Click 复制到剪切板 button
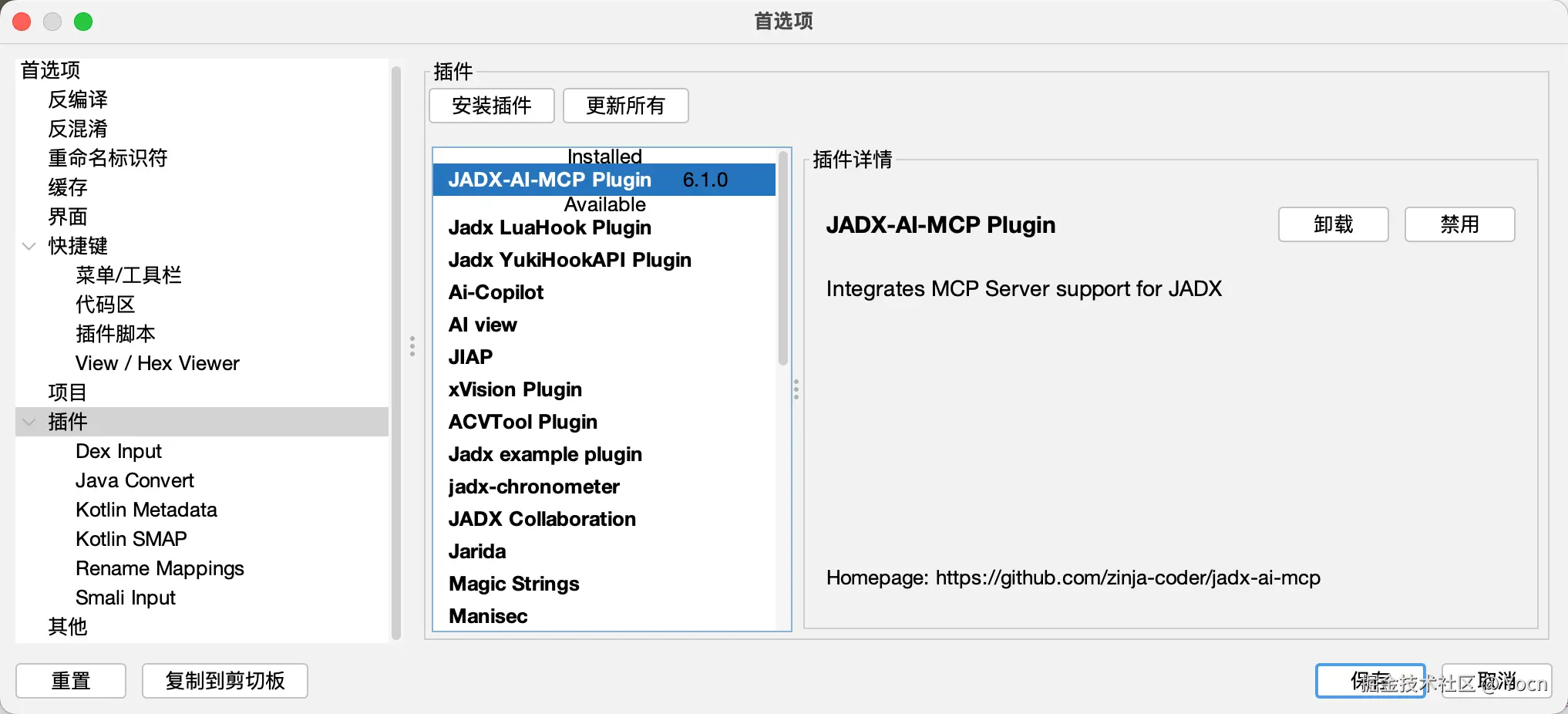Image resolution: width=1568 pixels, height=714 pixels. click(225, 681)
